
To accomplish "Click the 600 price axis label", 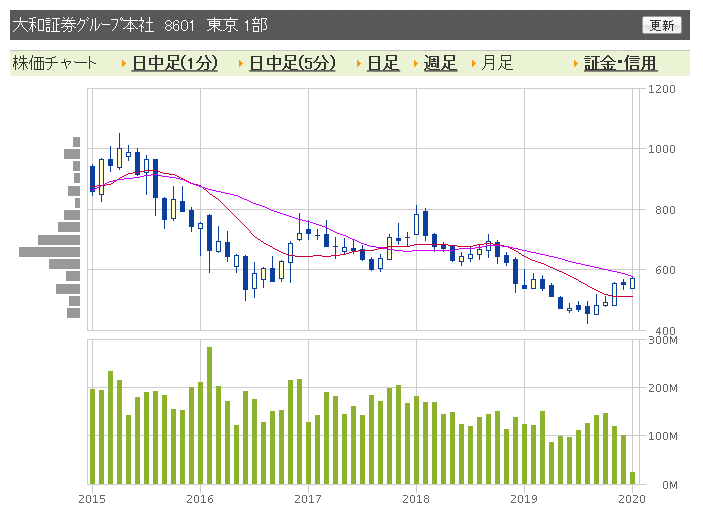I will point(665,270).
